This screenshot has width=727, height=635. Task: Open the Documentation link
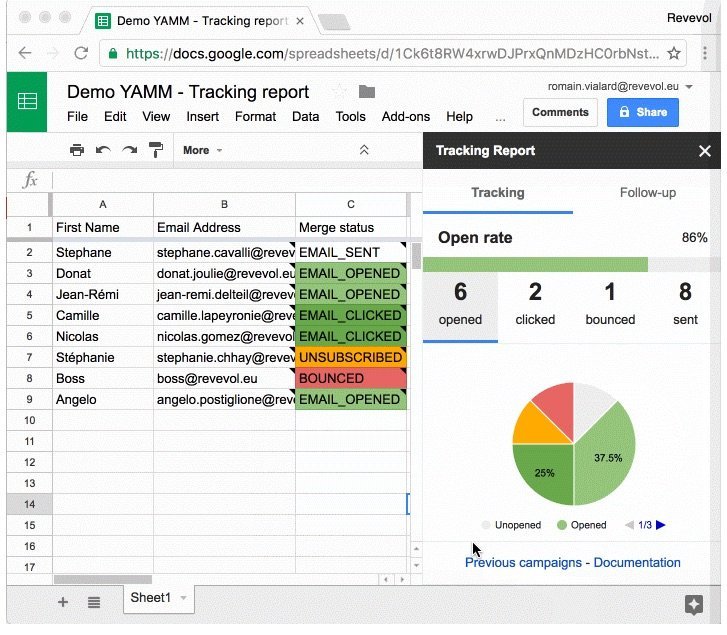click(637, 562)
